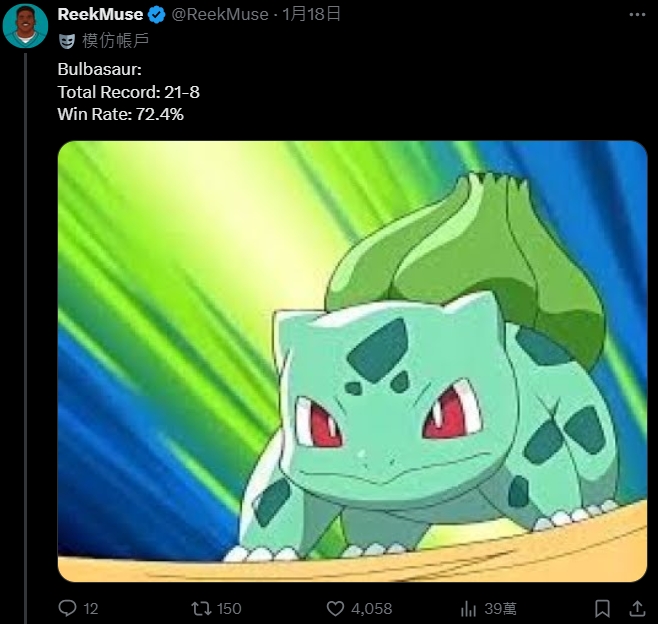Screen dimensions: 658x624
Task: Click the parody mask icon
Action: 67,41
